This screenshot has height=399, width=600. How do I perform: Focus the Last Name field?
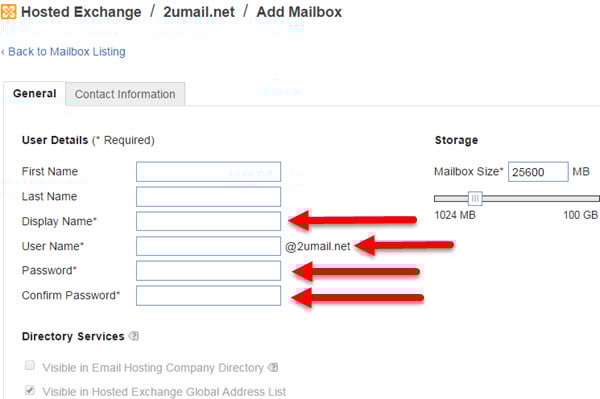[x=208, y=197]
